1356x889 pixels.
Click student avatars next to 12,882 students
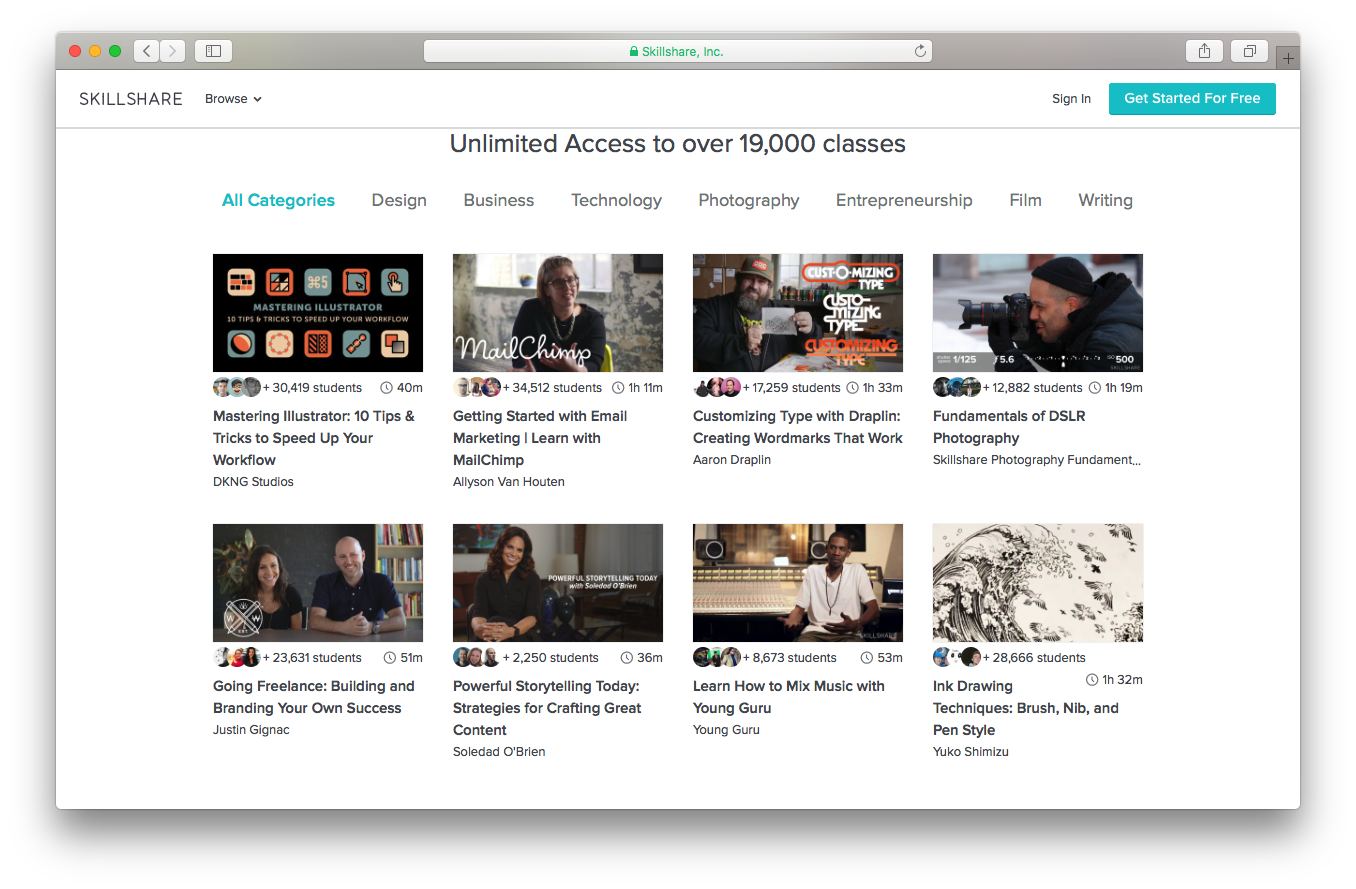[x=957, y=387]
